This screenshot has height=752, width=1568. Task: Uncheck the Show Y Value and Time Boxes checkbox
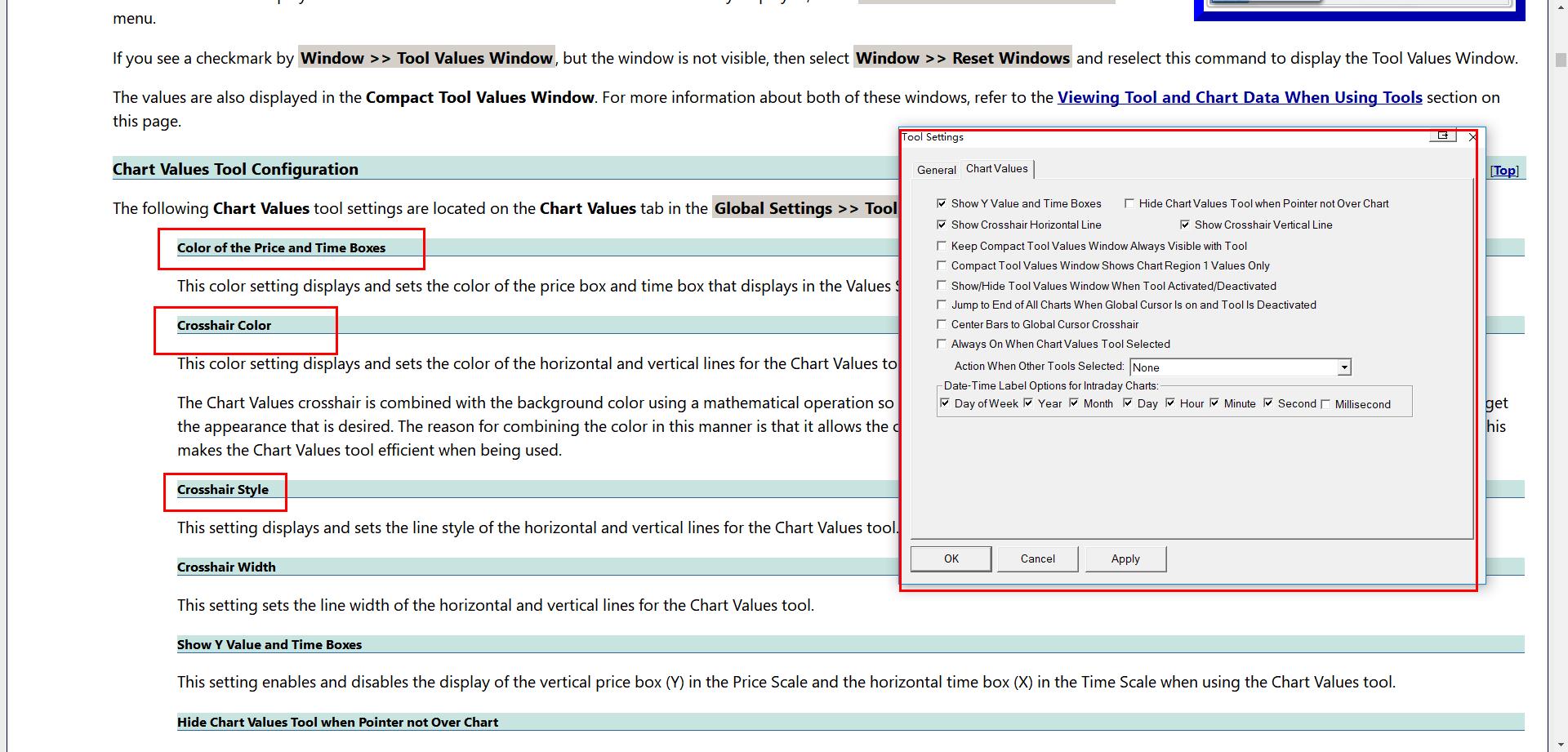[x=942, y=203]
